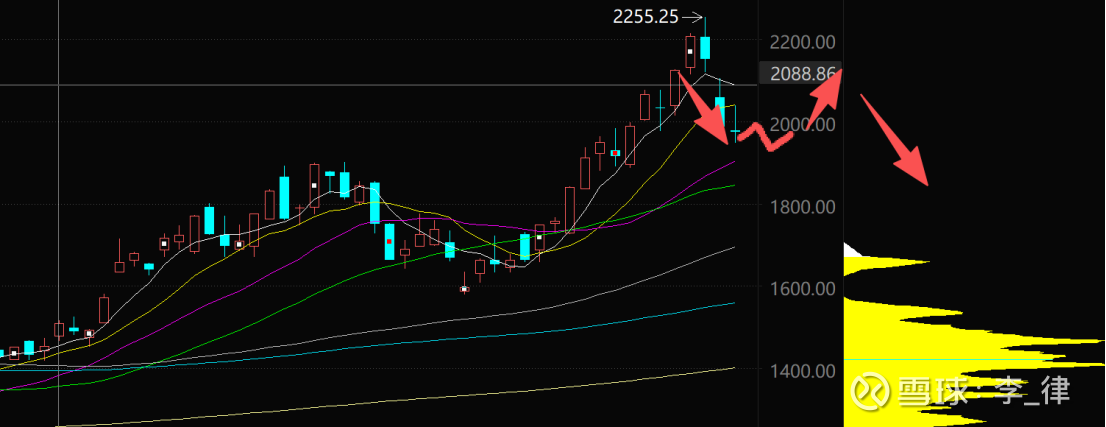Select the highest cyan candlestick below 2255.25
Viewport: 1106px width, 427px height.
[705, 47]
